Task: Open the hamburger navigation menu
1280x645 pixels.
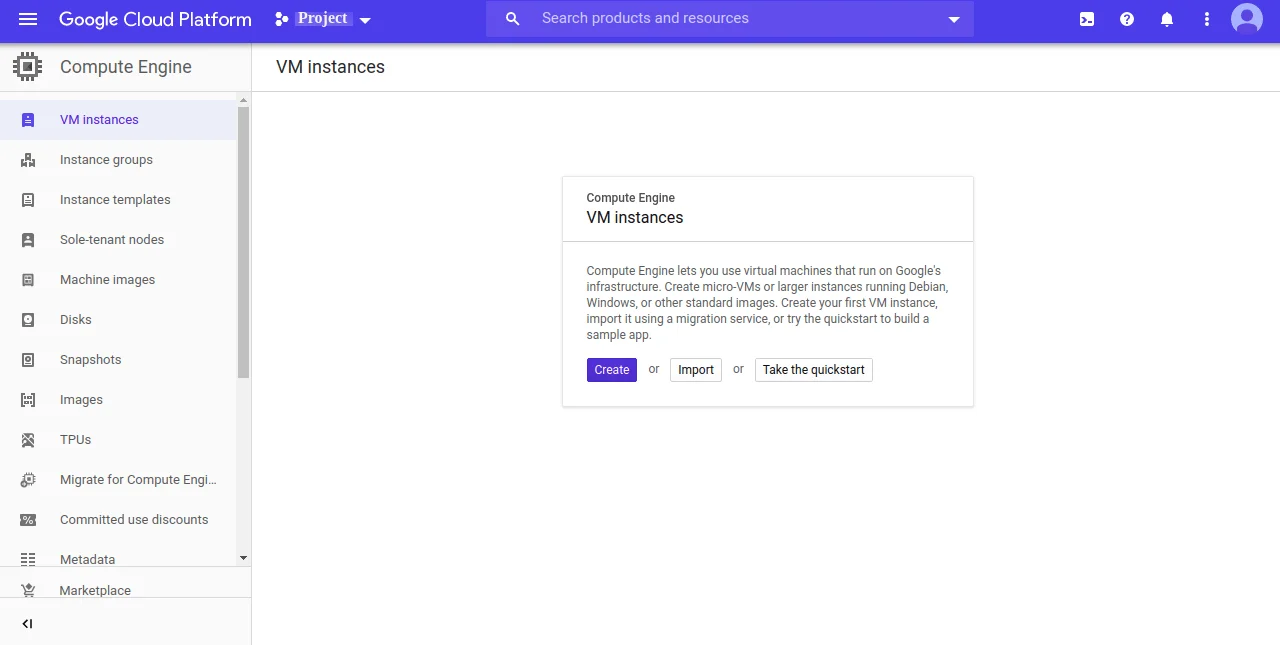Action: point(28,19)
